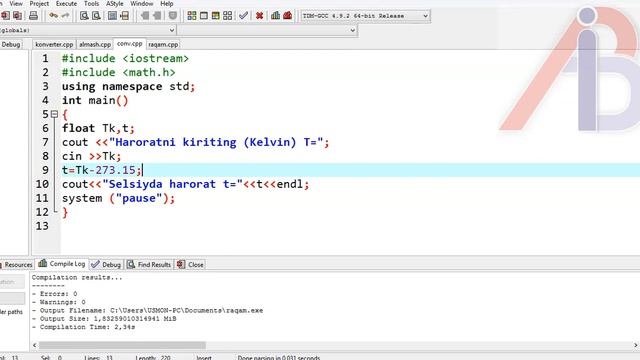Select the left panel Debug tab
Viewport: 640px width, 360px height.
click(11, 44)
